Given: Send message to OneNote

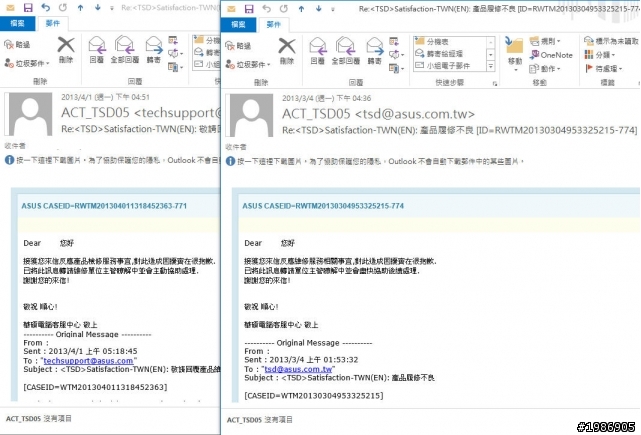Looking at the screenshot, I should 551,55.
